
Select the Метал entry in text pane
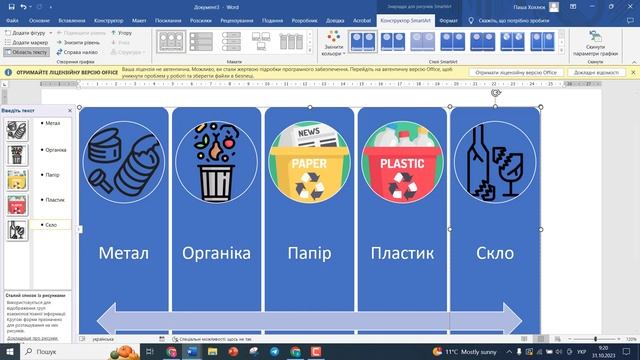click(53, 123)
